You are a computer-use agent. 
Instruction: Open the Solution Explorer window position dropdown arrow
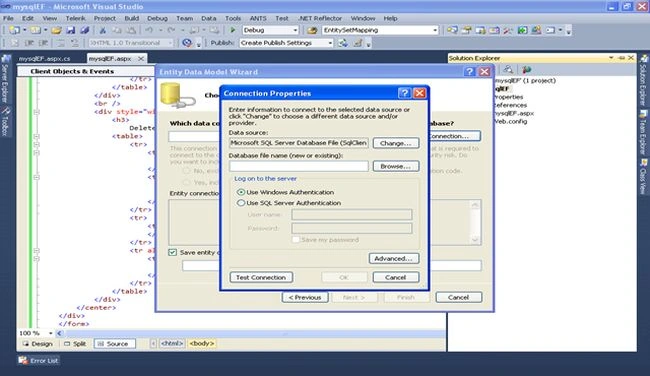click(x=611, y=58)
